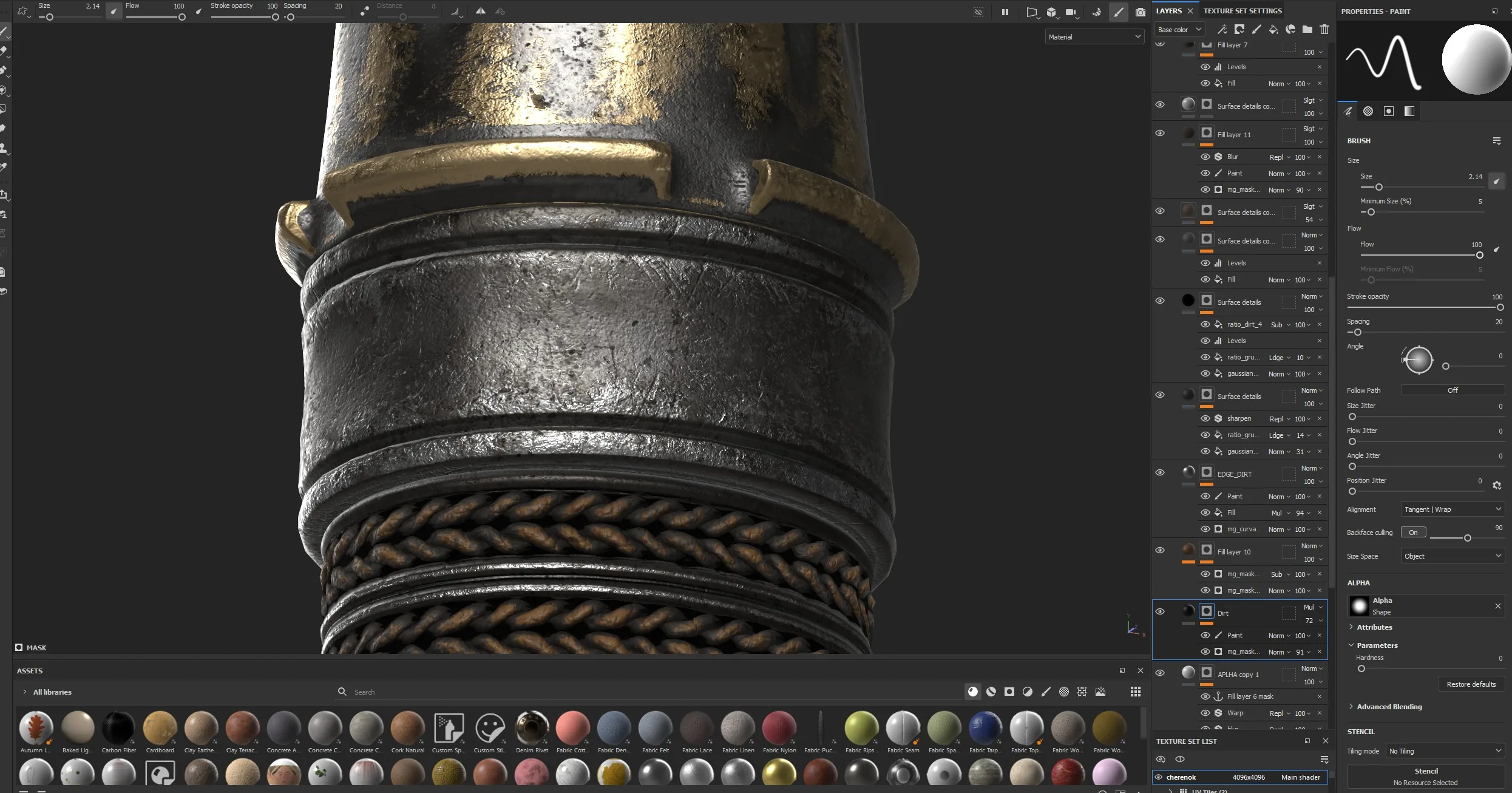Hide the EDGE_DIRT layer
This screenshot has width=1512, height=793.
[1160, 472]
